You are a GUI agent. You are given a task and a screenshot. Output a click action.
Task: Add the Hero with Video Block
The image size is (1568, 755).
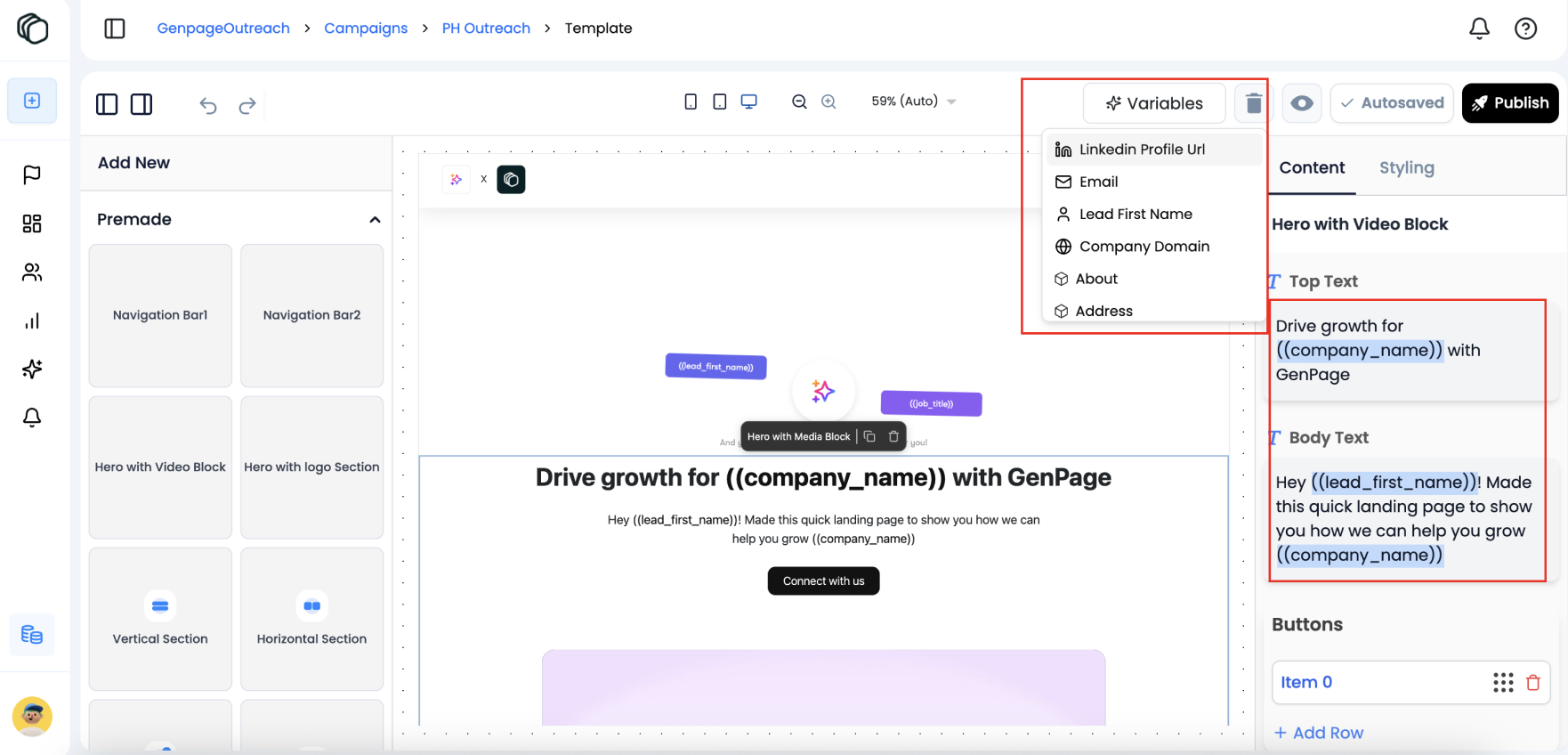tap(160, 467)
